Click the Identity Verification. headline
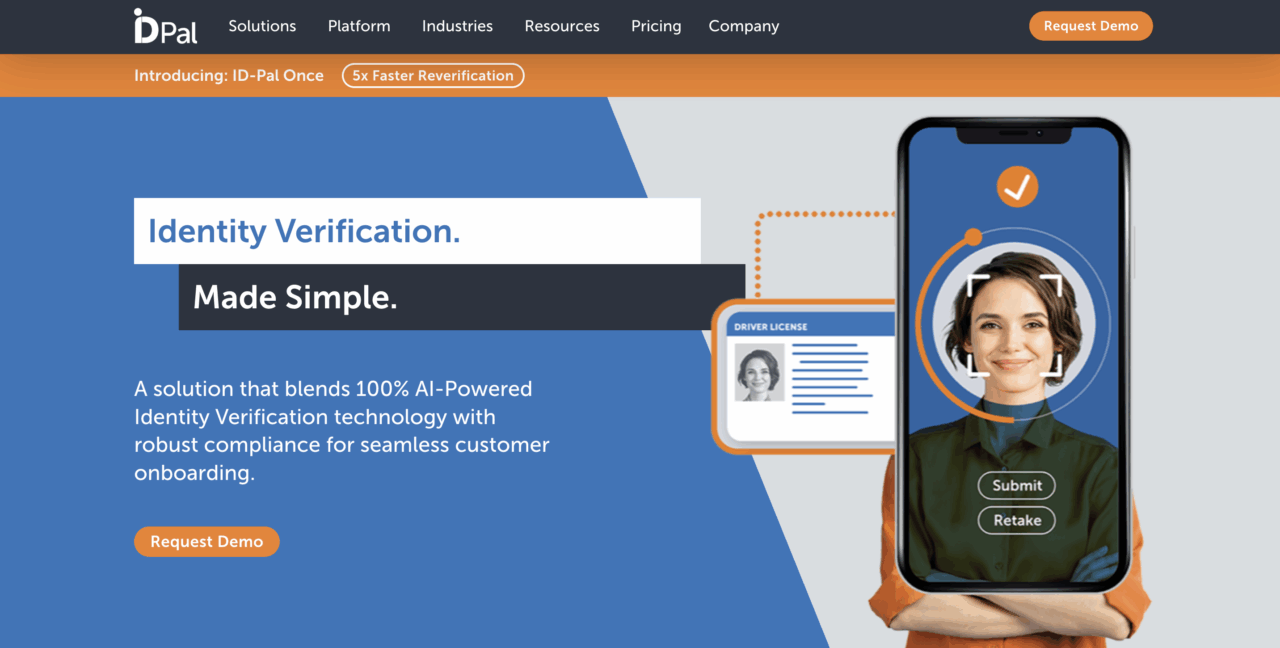Screen dimensions: 1280x648 pyautogui.click(x=304, y=231)
